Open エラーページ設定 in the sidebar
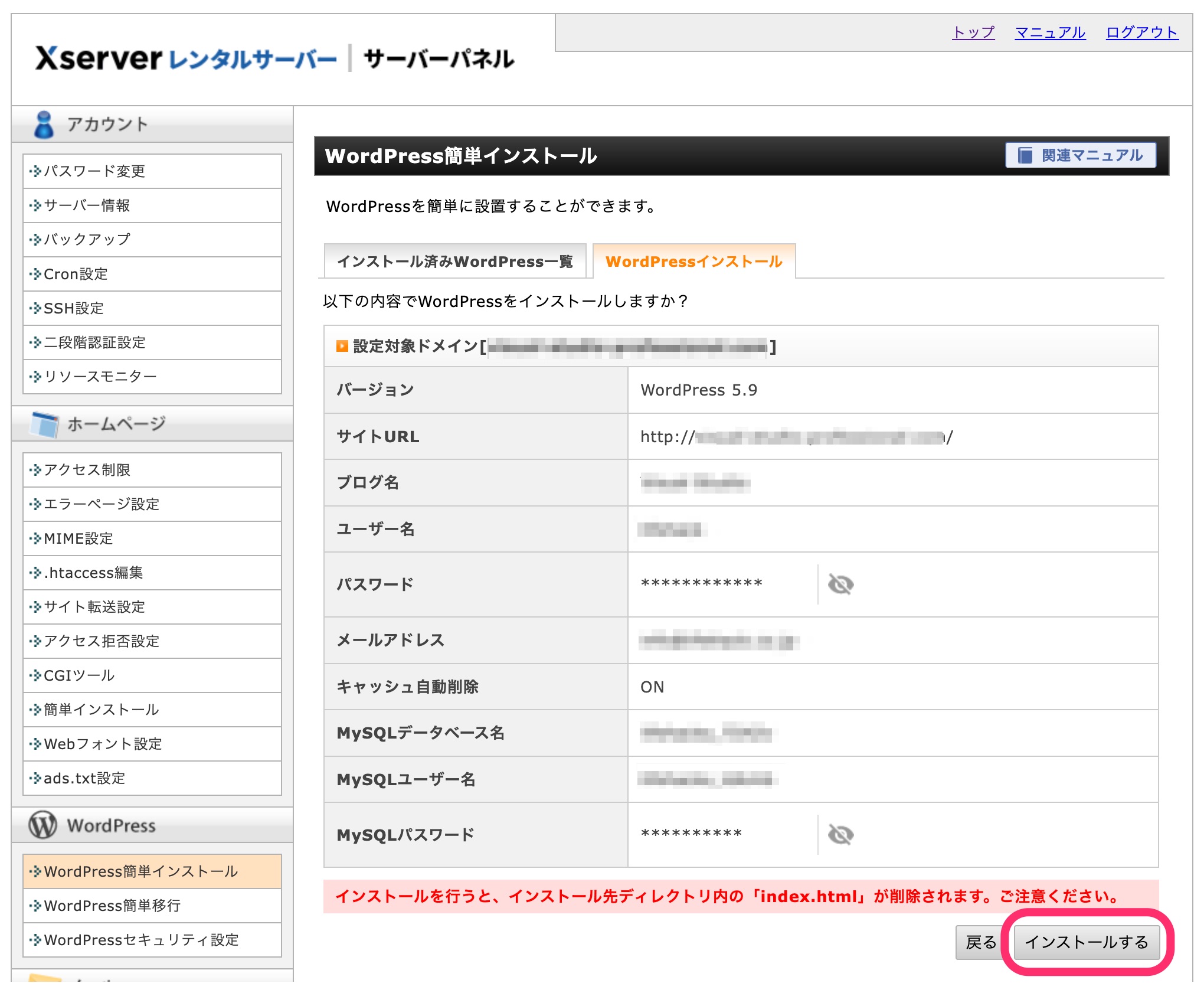 152,504
